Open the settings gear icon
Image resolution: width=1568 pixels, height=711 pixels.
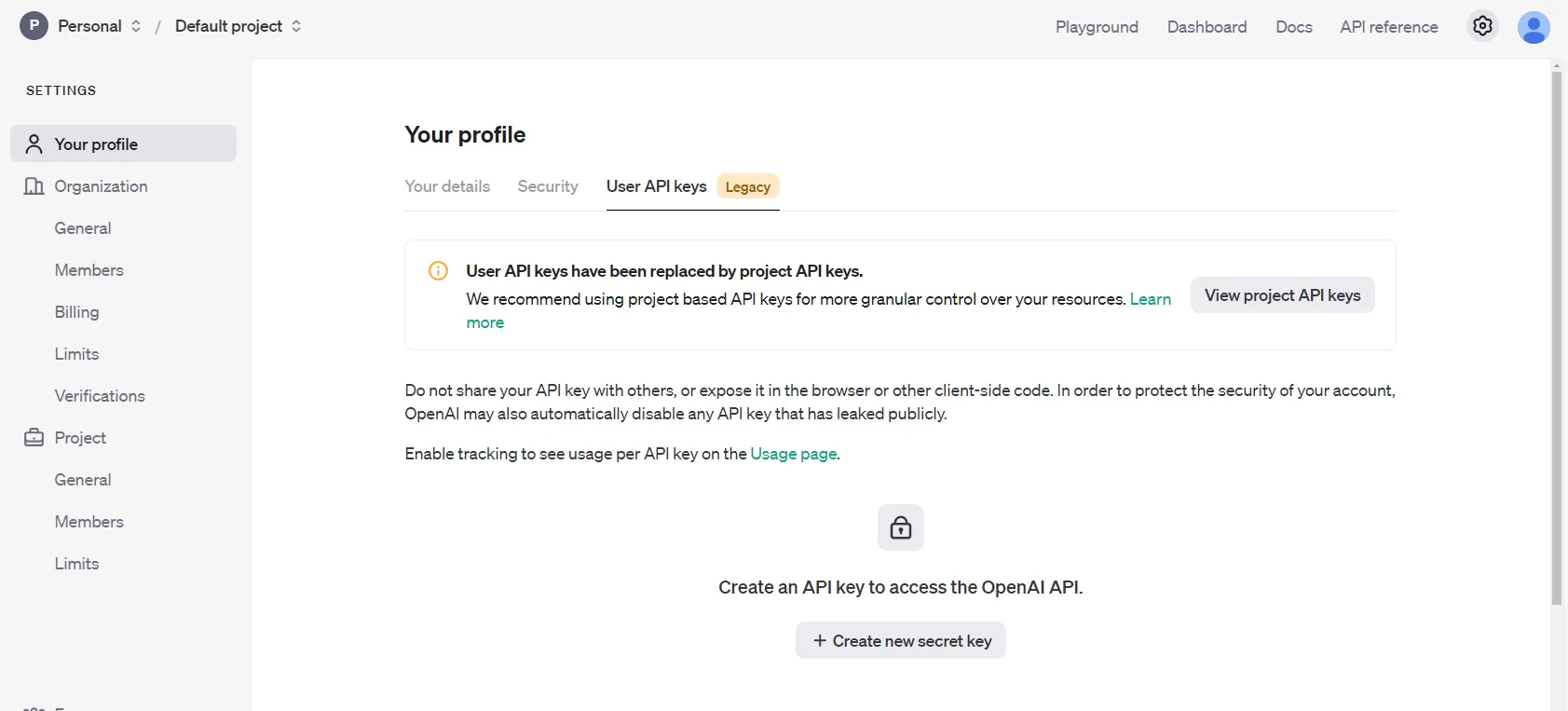[x=1482, y=26]
